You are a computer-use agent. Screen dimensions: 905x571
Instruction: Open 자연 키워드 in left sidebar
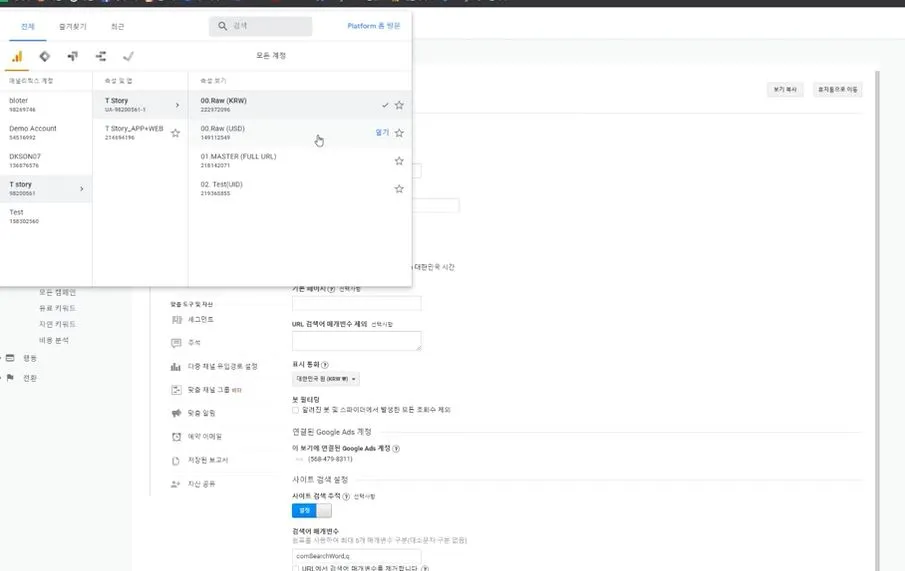pos(57,324)
